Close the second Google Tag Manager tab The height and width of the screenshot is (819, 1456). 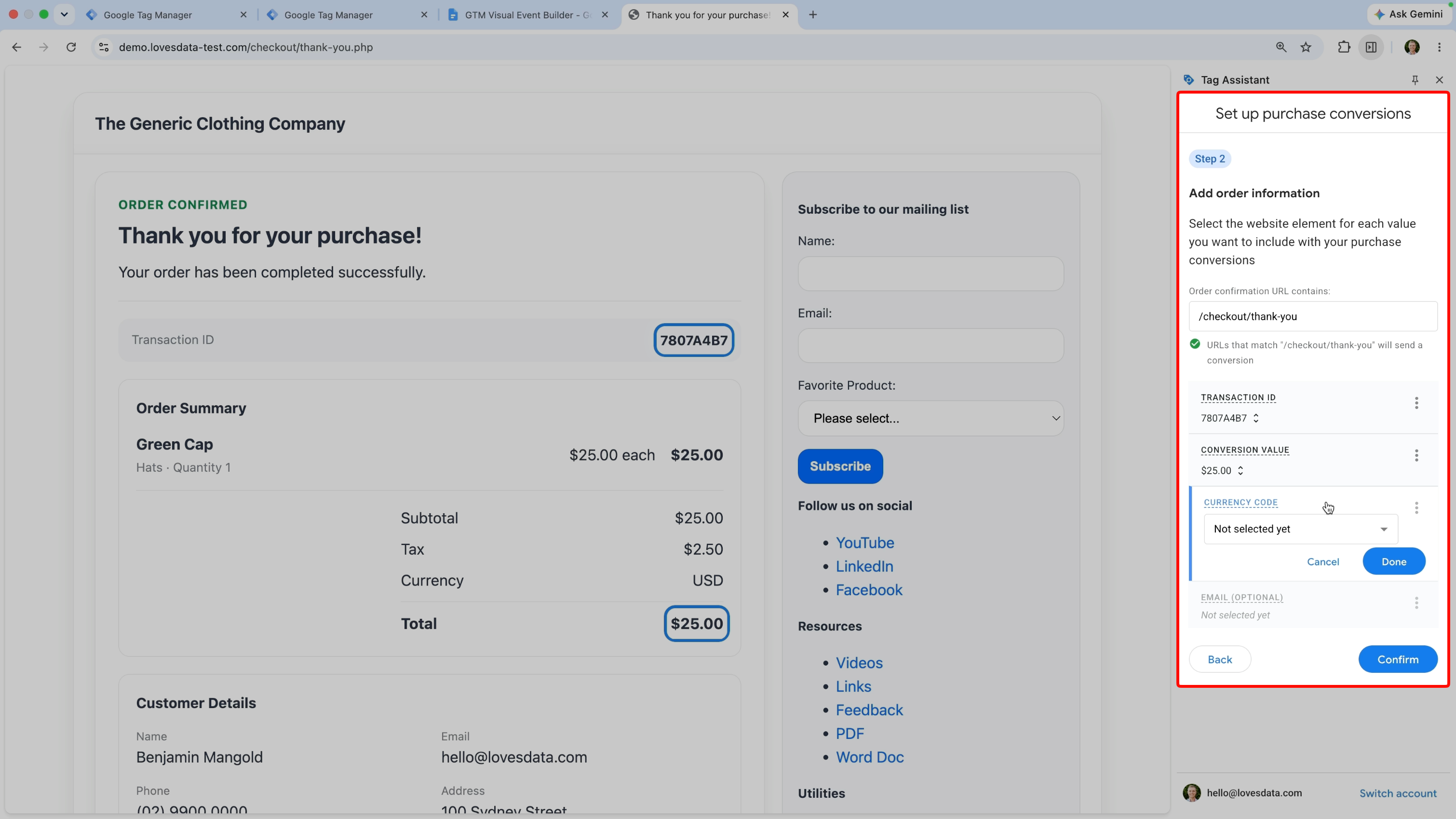point(424,14)
